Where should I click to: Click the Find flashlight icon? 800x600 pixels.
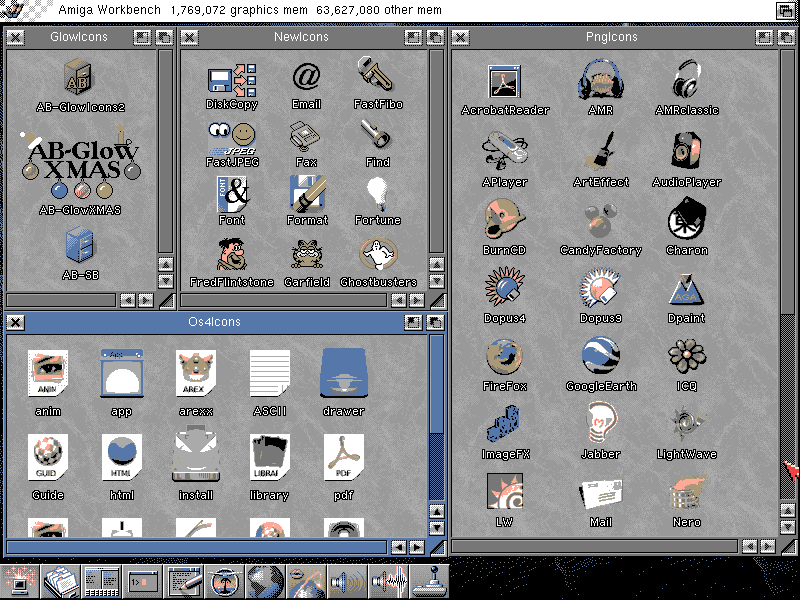click(x=376, y=135)
